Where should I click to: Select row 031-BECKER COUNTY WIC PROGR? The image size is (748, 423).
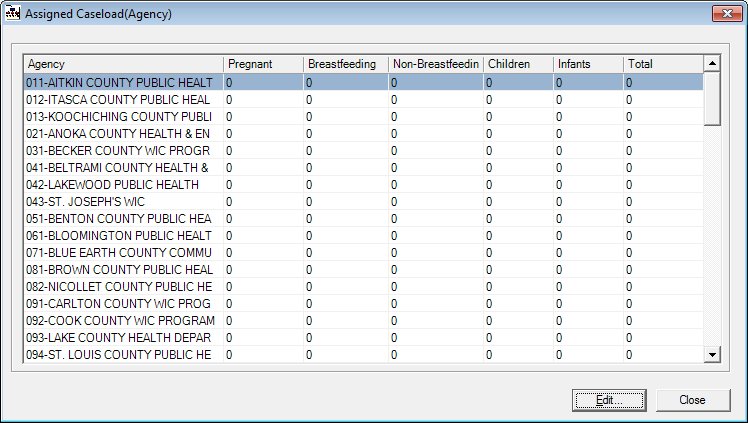pos(364,151)
